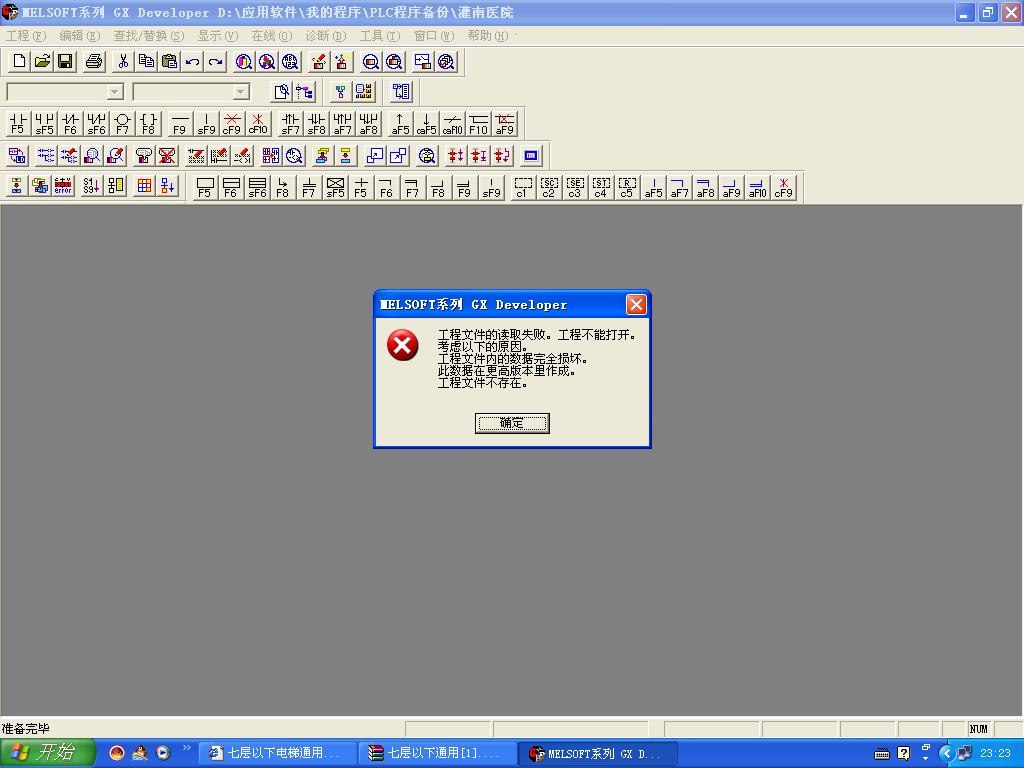Click the 开始 Start button
The width and height of the screenshot is (1024, 768).
click(47, 753)
